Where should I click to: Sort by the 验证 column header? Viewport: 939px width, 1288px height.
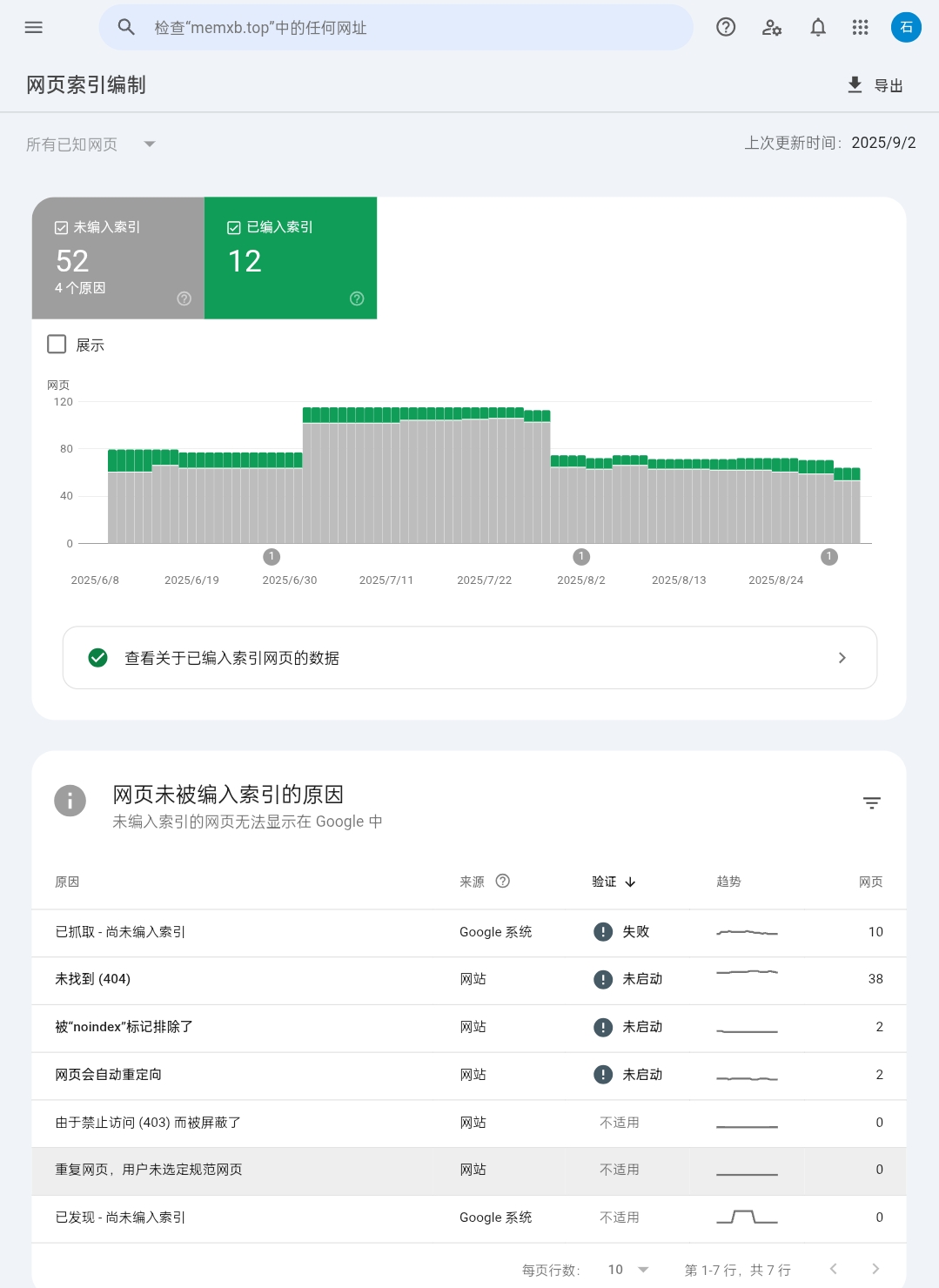614,882
